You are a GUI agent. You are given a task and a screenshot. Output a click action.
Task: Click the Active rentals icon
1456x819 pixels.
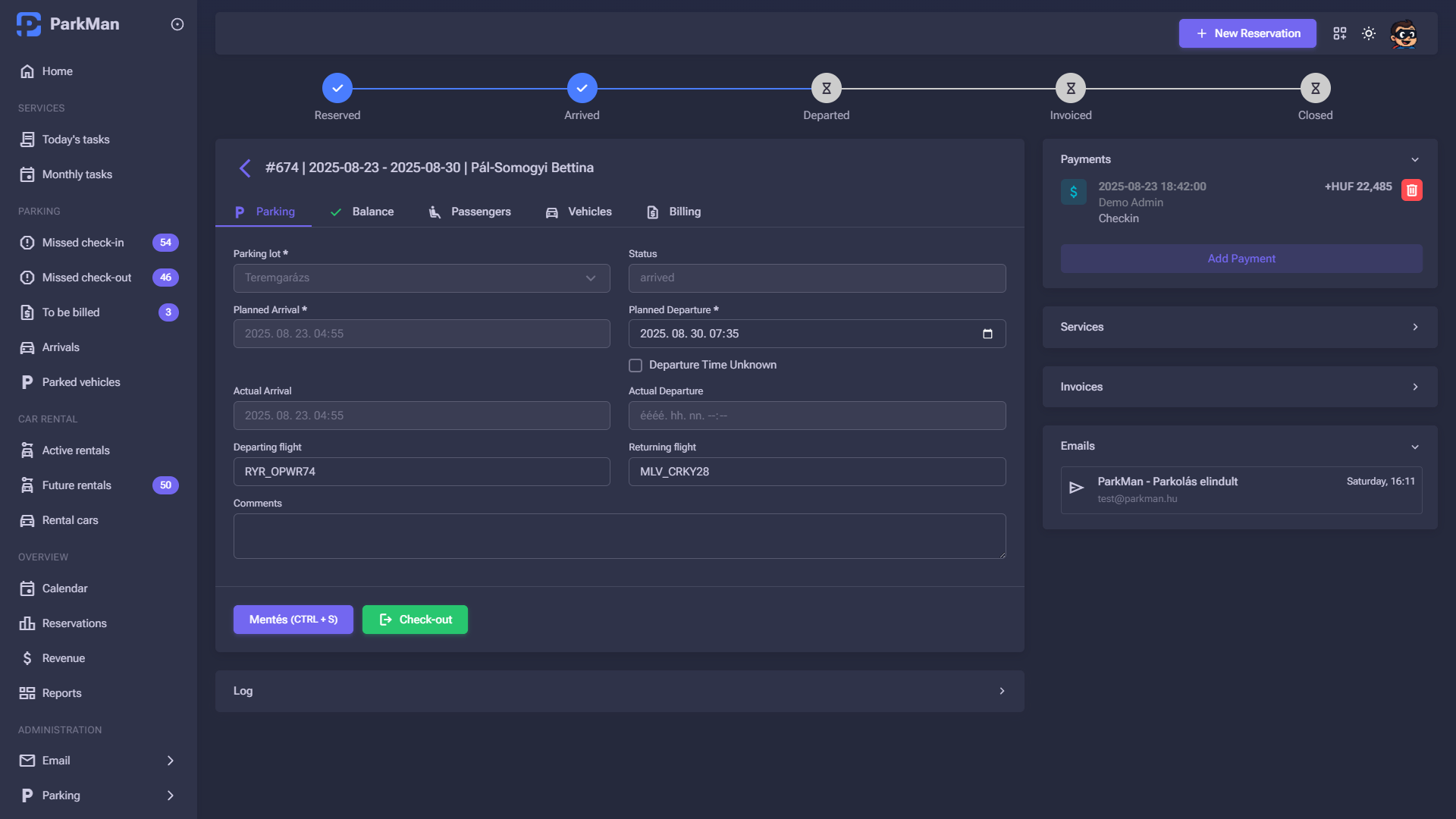click(x=27, y=450)
